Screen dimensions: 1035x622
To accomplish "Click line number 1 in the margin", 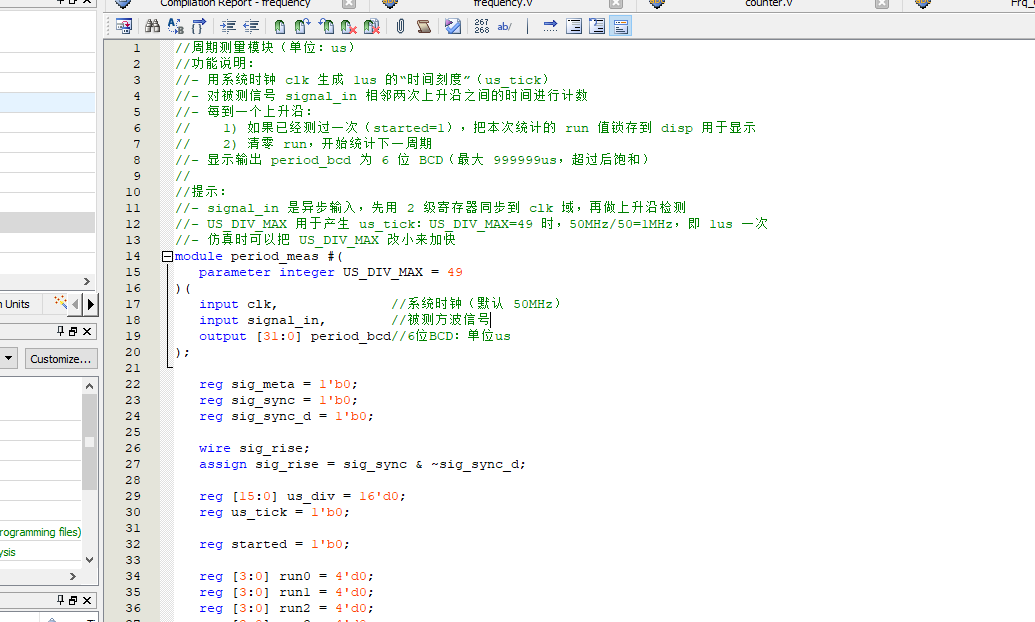I will tap(137, 48).
